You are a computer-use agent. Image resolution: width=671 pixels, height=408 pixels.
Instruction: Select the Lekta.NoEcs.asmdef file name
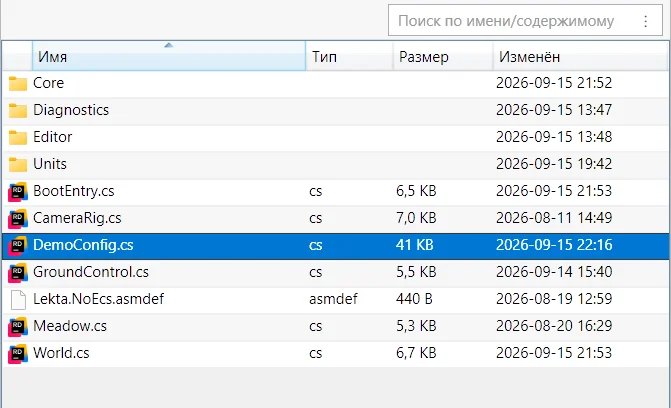coord(98,299)
